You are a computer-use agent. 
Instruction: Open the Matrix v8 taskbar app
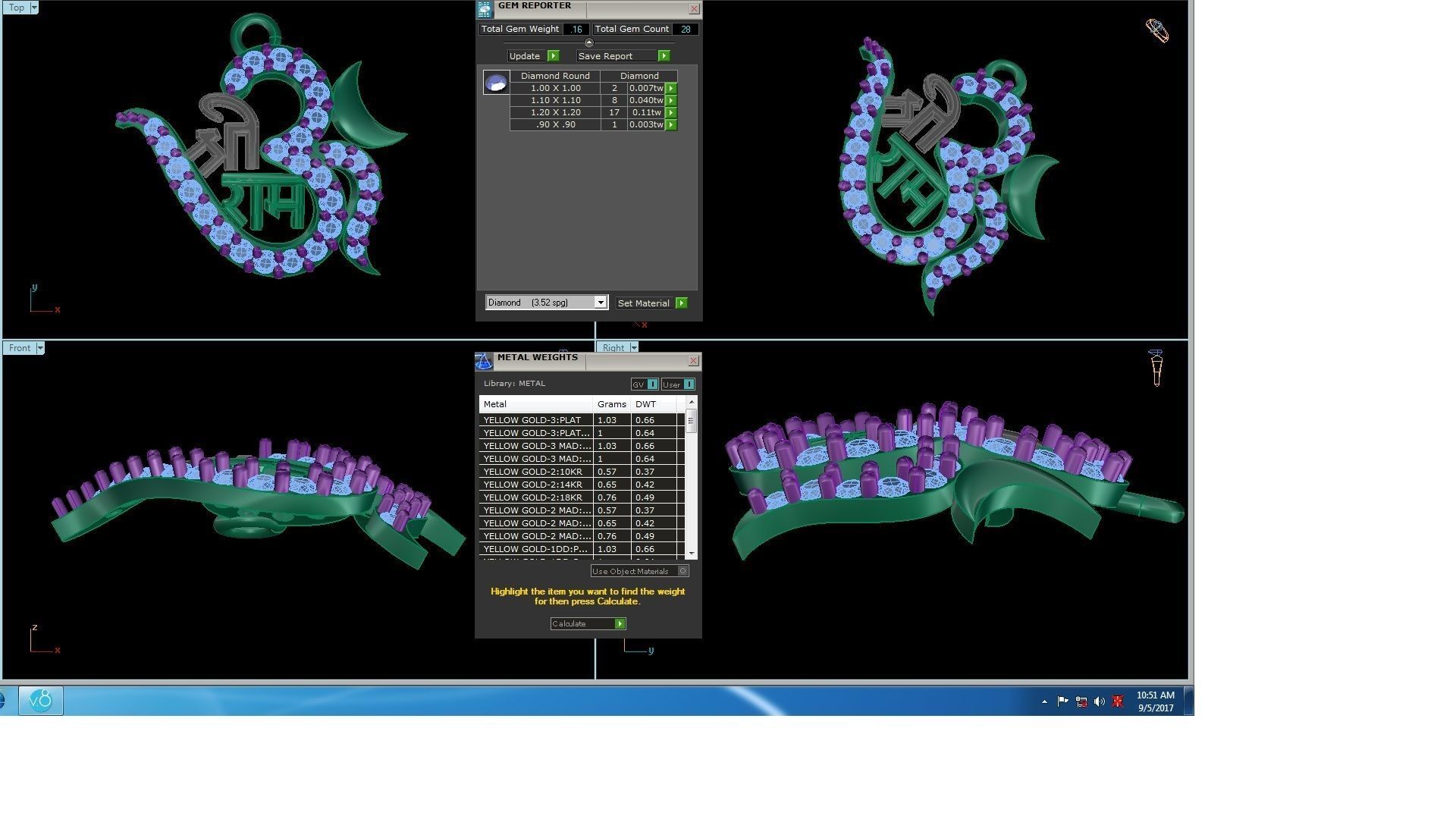click(x=40, y=701)
